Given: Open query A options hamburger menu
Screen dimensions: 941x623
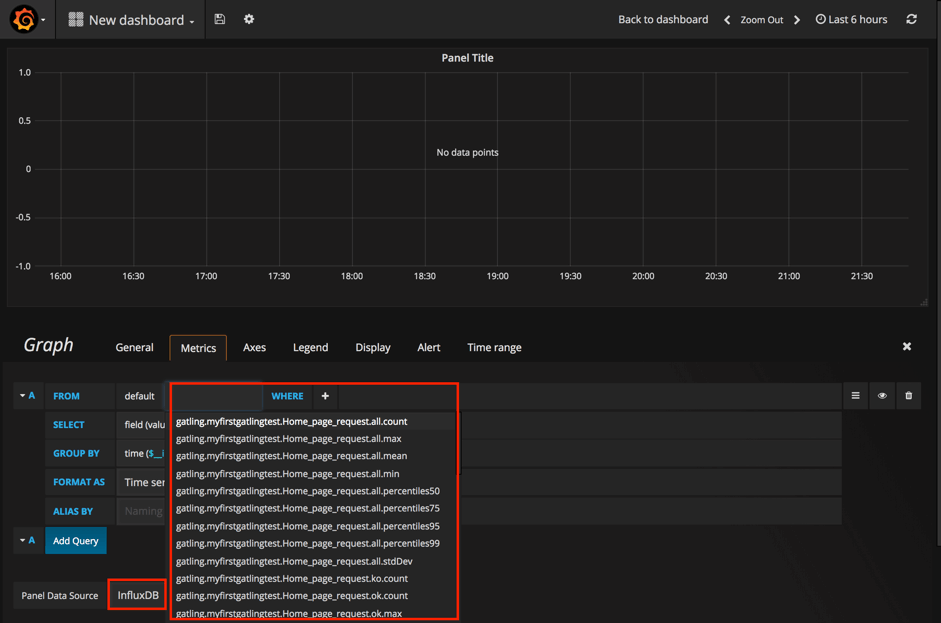Looking at the screenshot, I should tap(855, 396).
